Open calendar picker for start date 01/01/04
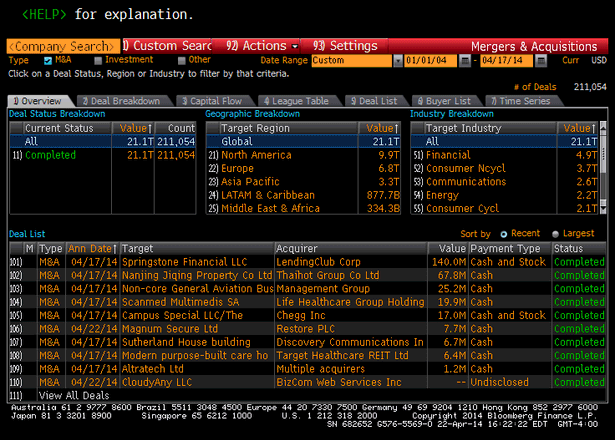Screen dimensions: 615x440 pos(464,60)
